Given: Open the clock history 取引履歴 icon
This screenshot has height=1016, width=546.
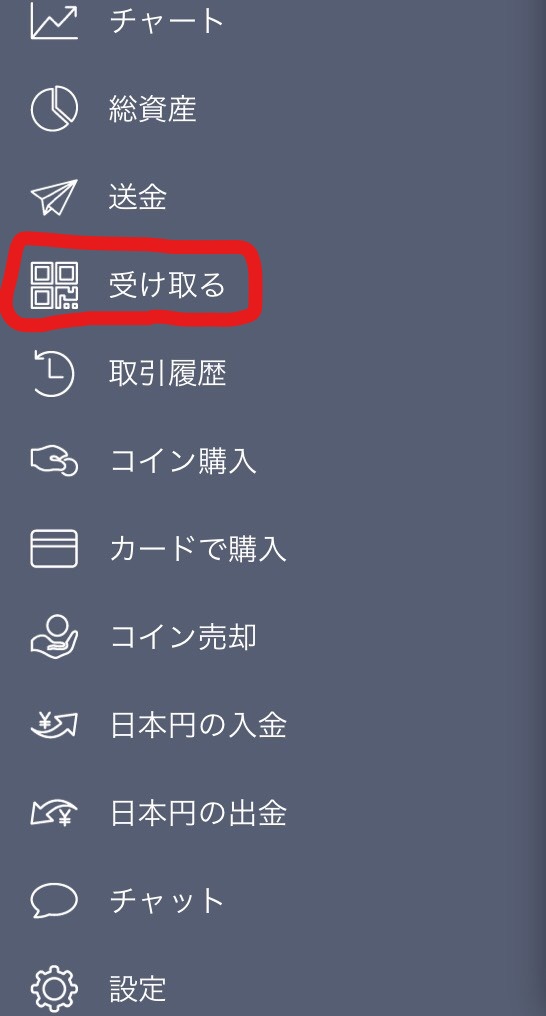Looking at the screenshot, I should tap(54, 374).
